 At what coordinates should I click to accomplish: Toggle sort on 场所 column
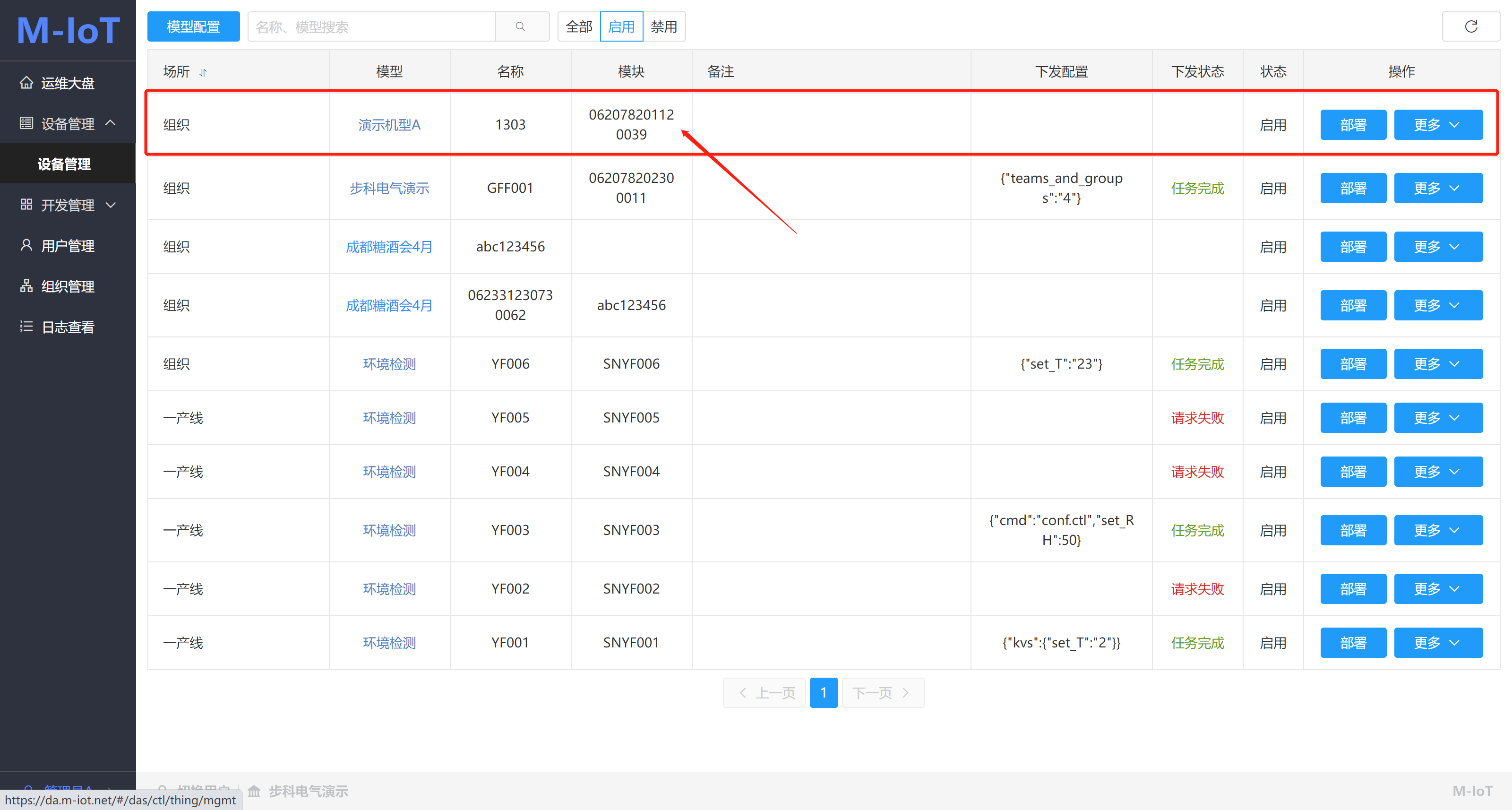pos(203,72)
